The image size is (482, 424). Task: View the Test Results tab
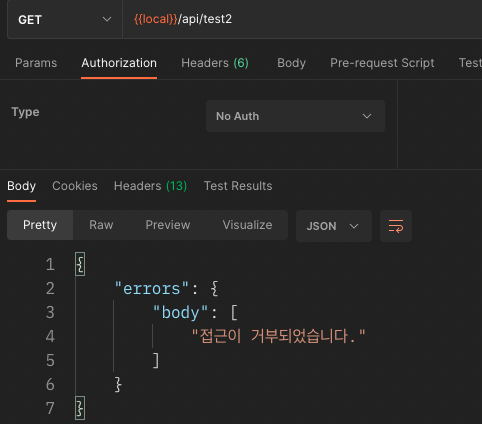coord(238,186)
